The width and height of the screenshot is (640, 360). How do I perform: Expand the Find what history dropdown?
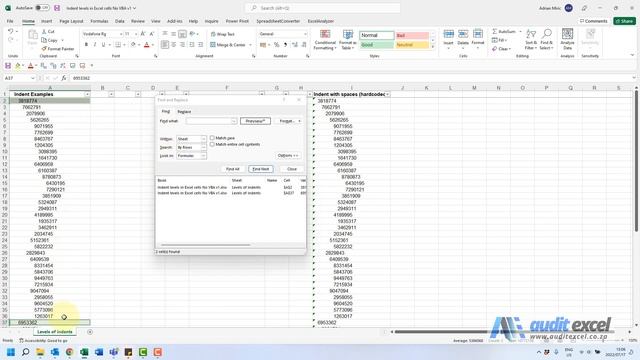coord(234,121)
